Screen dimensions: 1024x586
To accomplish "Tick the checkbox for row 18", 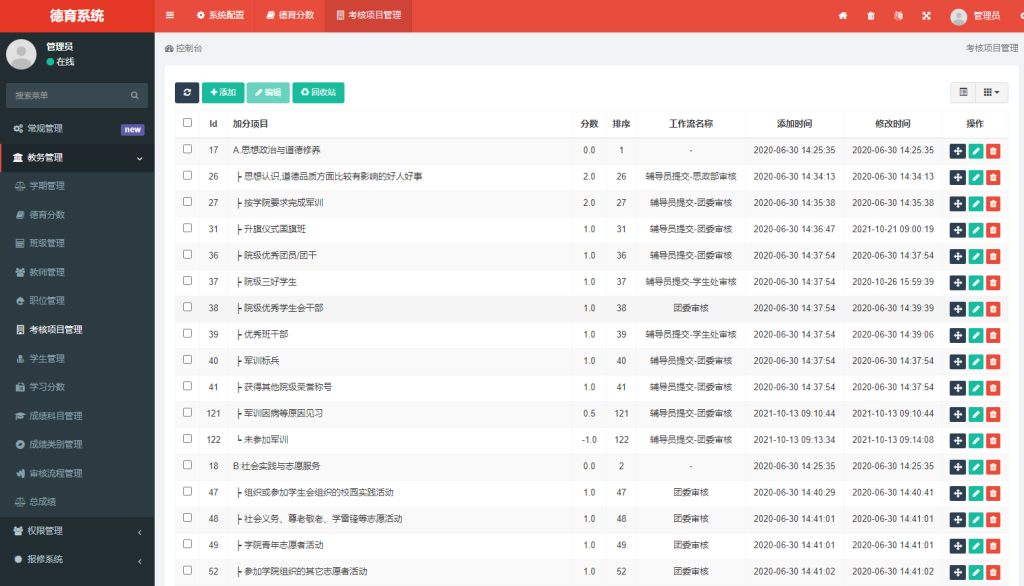I will coord(187,465).
